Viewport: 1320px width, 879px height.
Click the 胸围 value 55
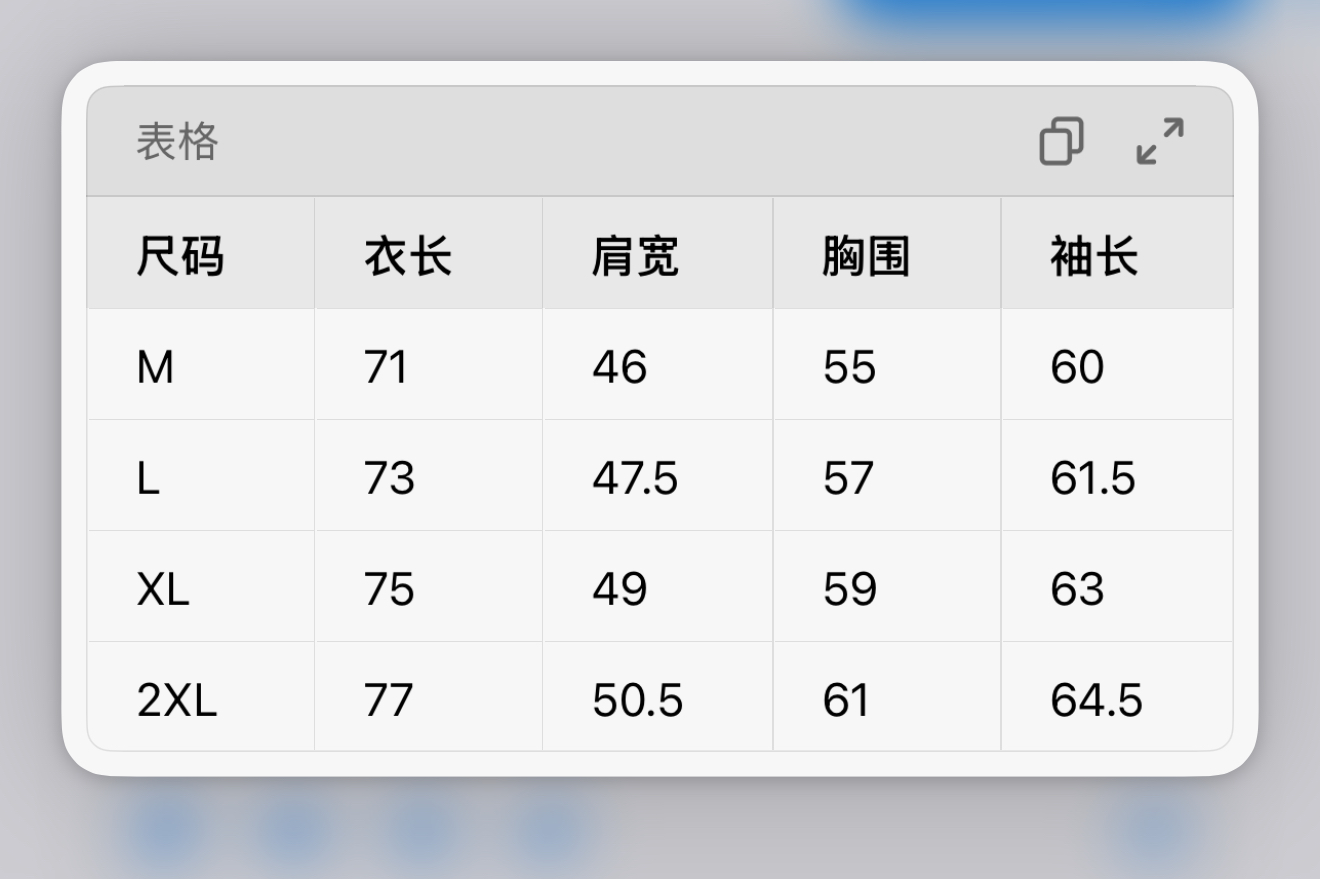pyautogui.click(x=850, y=368)
